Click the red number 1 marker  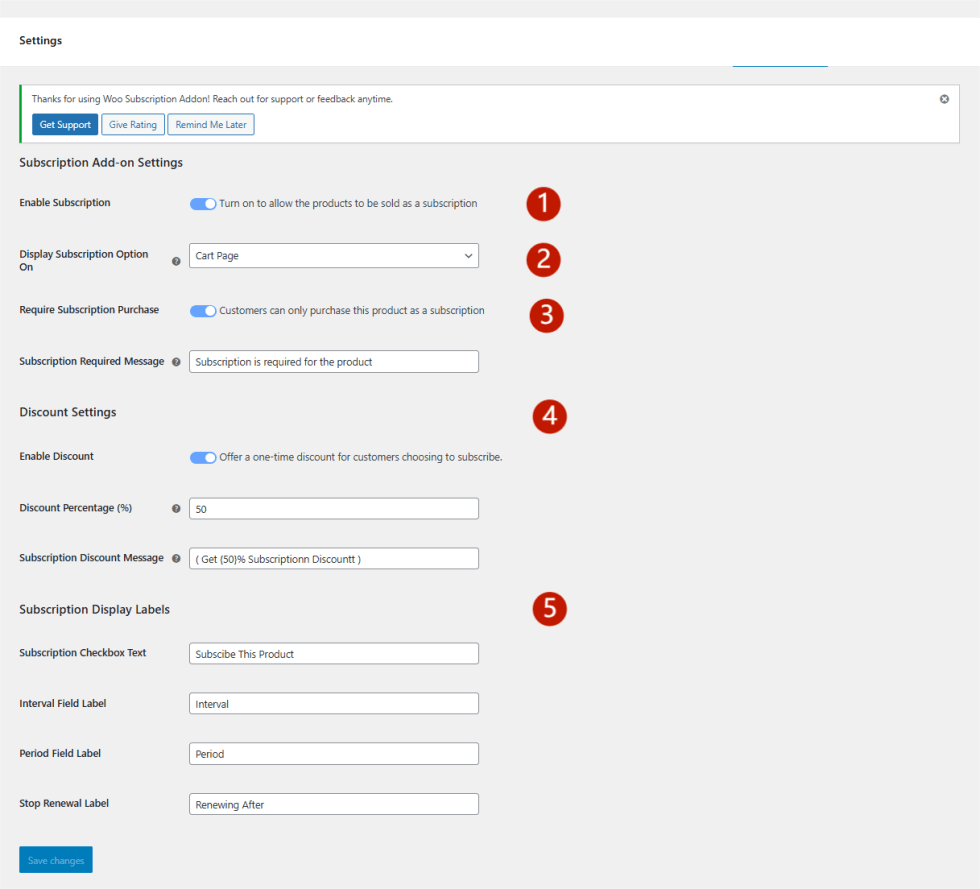[x=543, y=204]
